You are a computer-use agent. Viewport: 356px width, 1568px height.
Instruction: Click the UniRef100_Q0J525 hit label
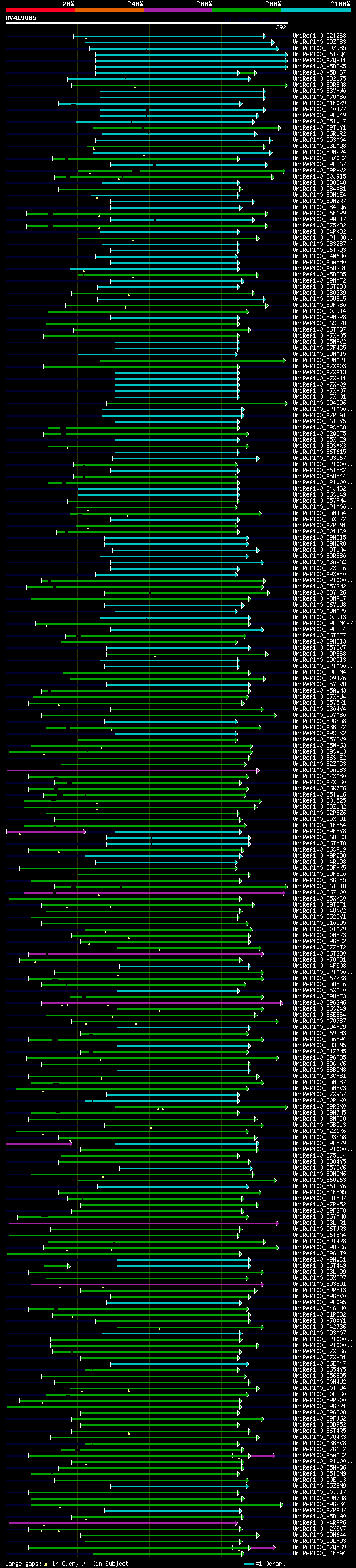[319, 800]
